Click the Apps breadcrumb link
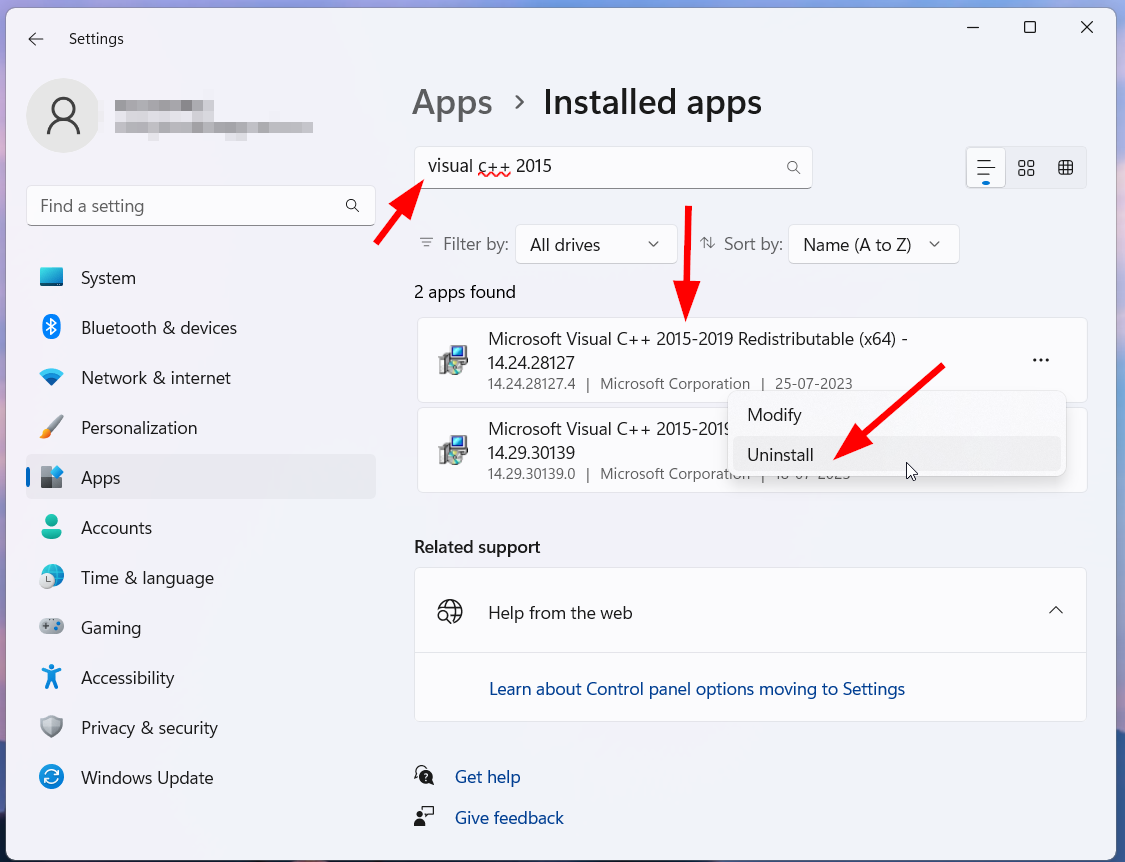This screenshot has height=862, width=1125. 452,103
